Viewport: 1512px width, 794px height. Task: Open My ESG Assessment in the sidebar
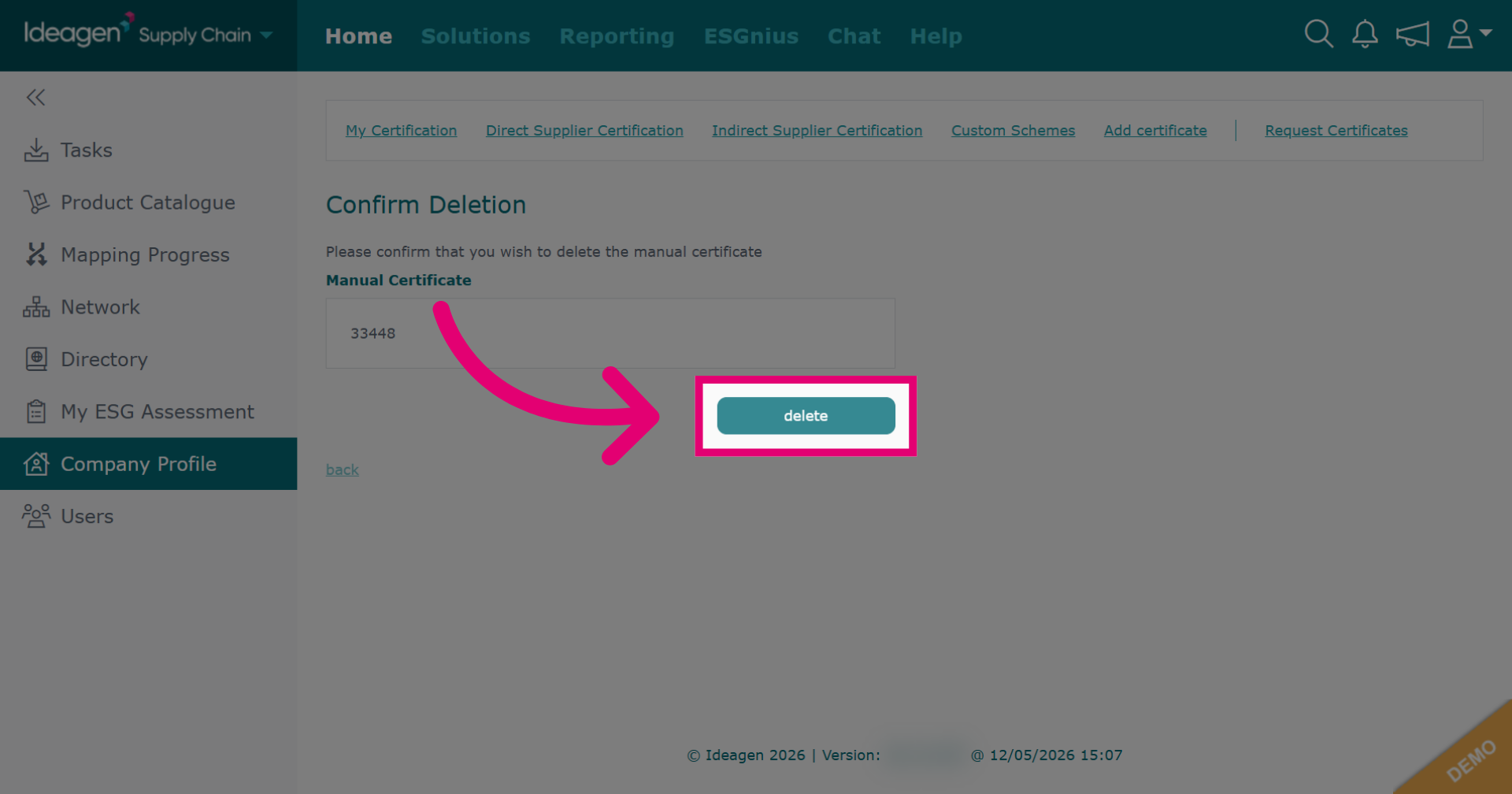[148, 411]
